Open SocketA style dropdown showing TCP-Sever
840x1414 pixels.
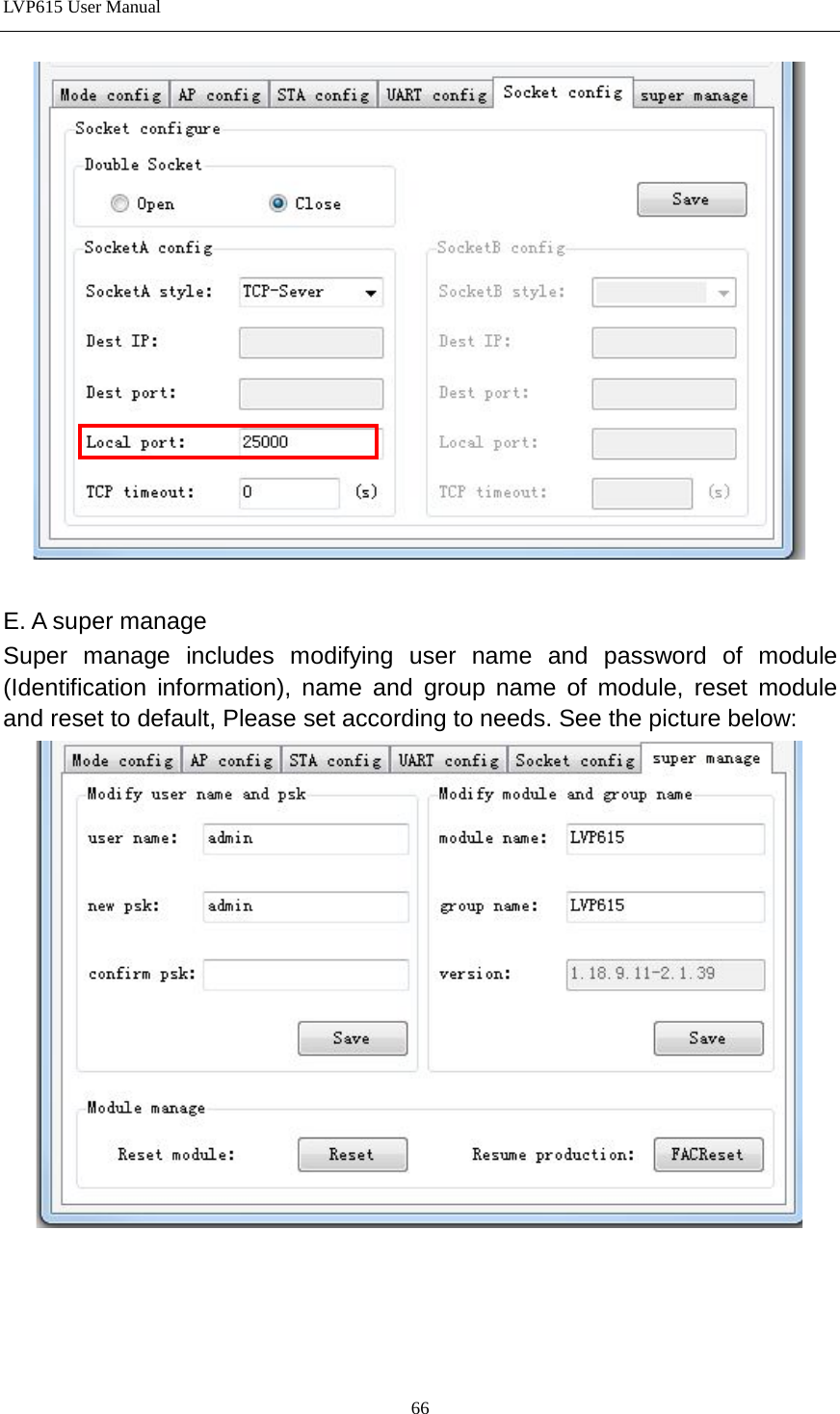coord(311,292)
